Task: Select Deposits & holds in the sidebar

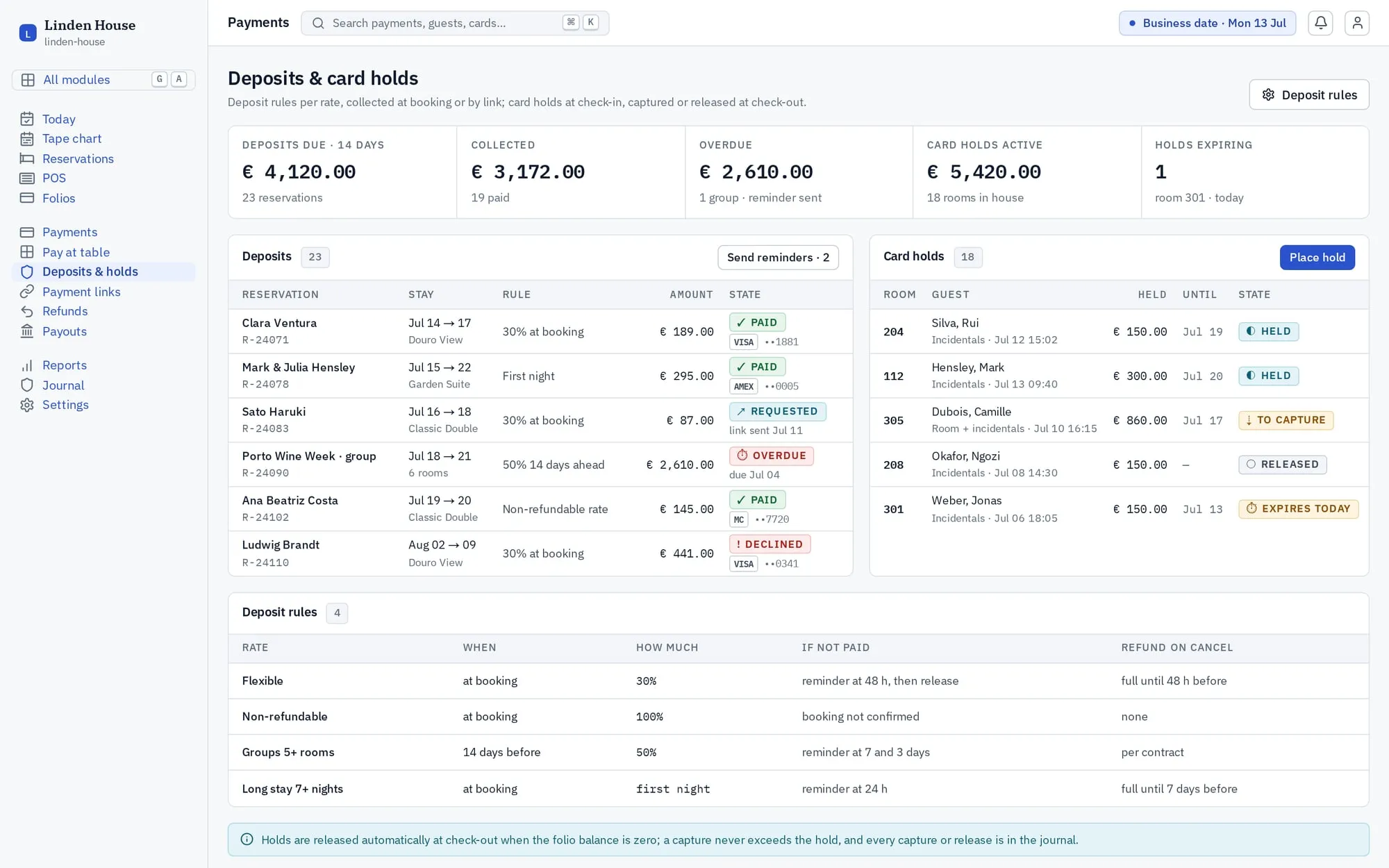Action: pos(103,272)
